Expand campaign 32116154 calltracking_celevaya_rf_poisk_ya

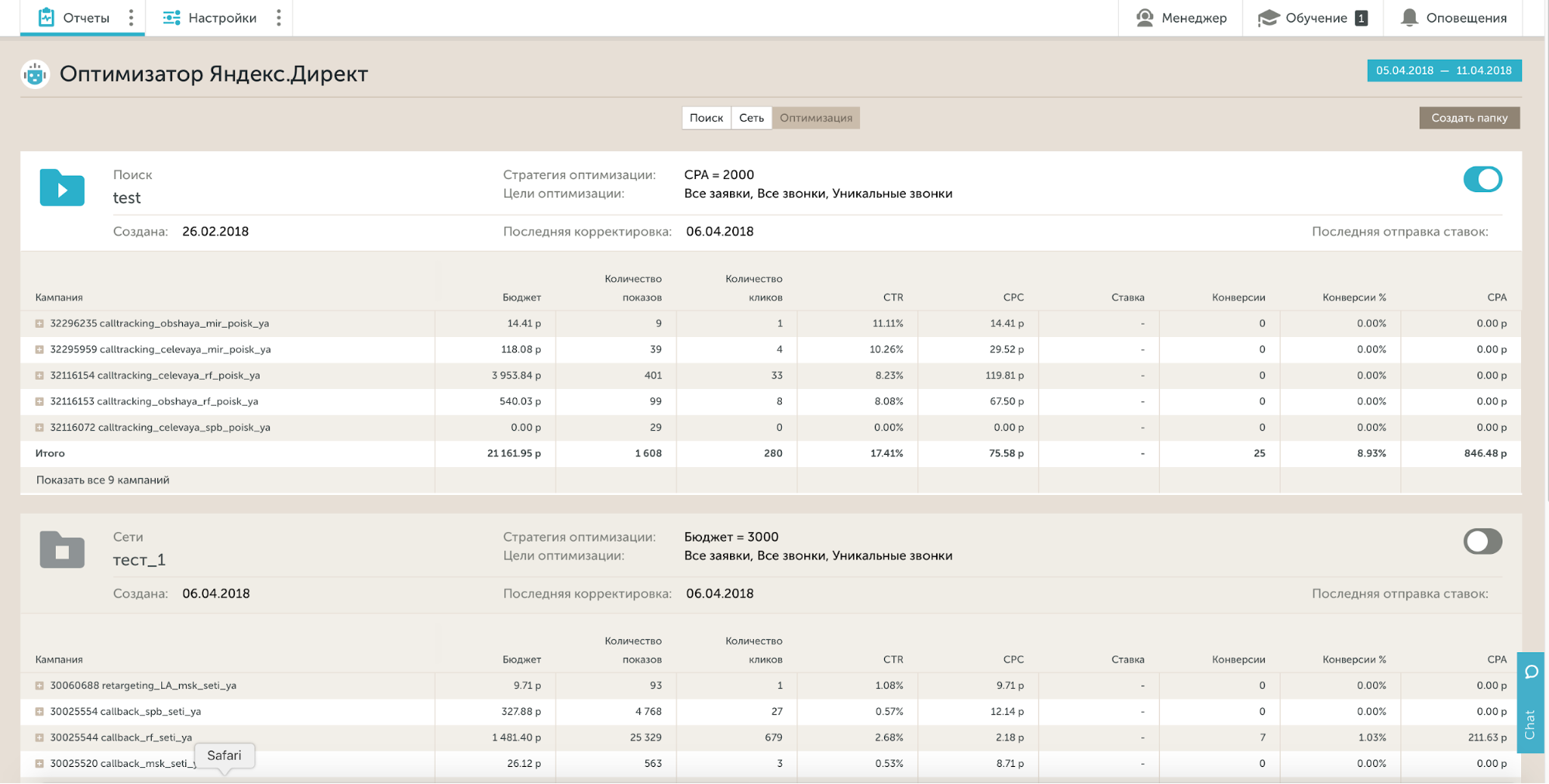40,376
